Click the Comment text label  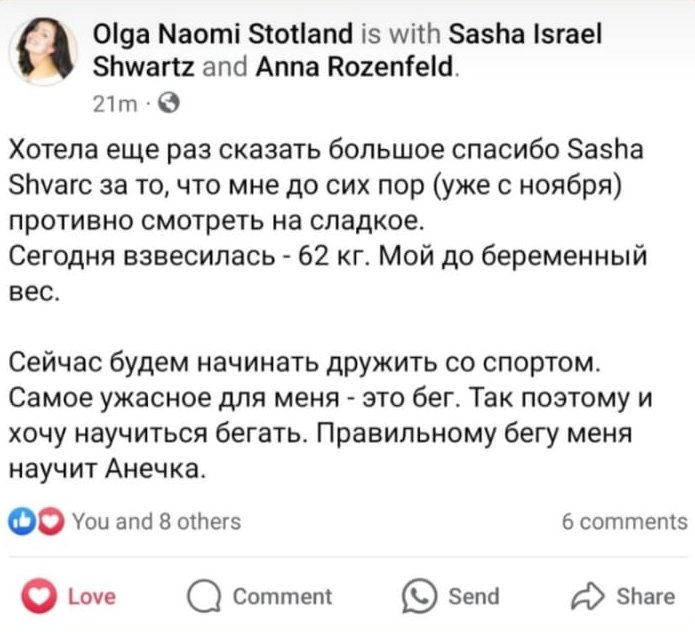[x=281, y=597]
